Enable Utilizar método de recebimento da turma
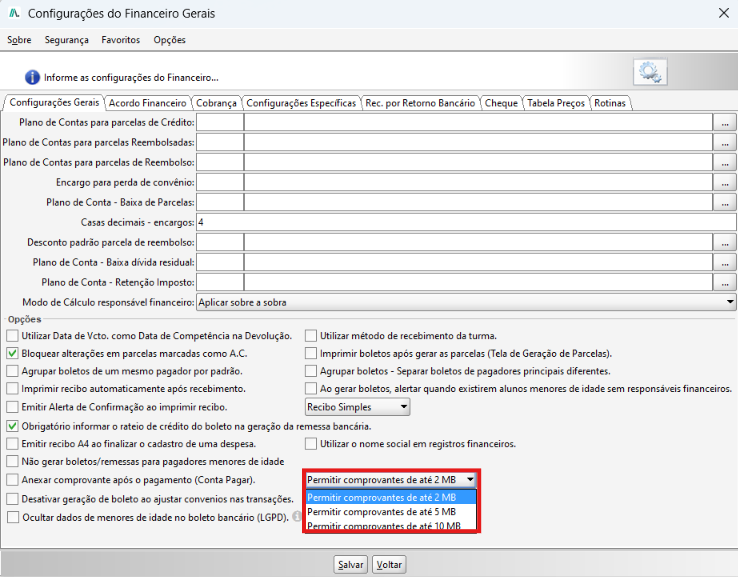 point(311,336)
